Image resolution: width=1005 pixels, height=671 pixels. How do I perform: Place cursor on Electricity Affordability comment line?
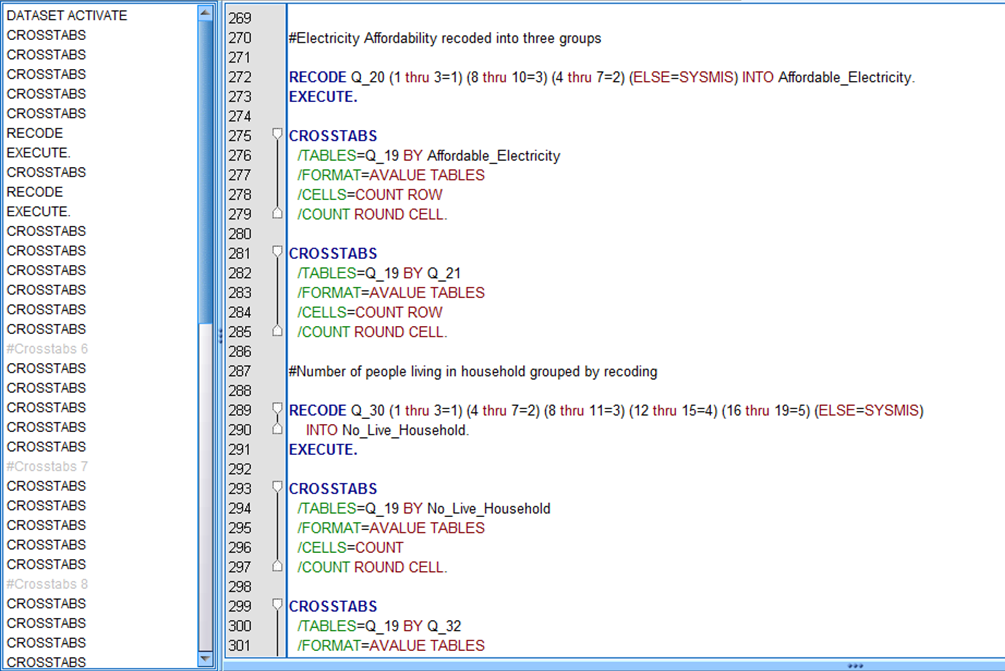(x=445, y=38)
